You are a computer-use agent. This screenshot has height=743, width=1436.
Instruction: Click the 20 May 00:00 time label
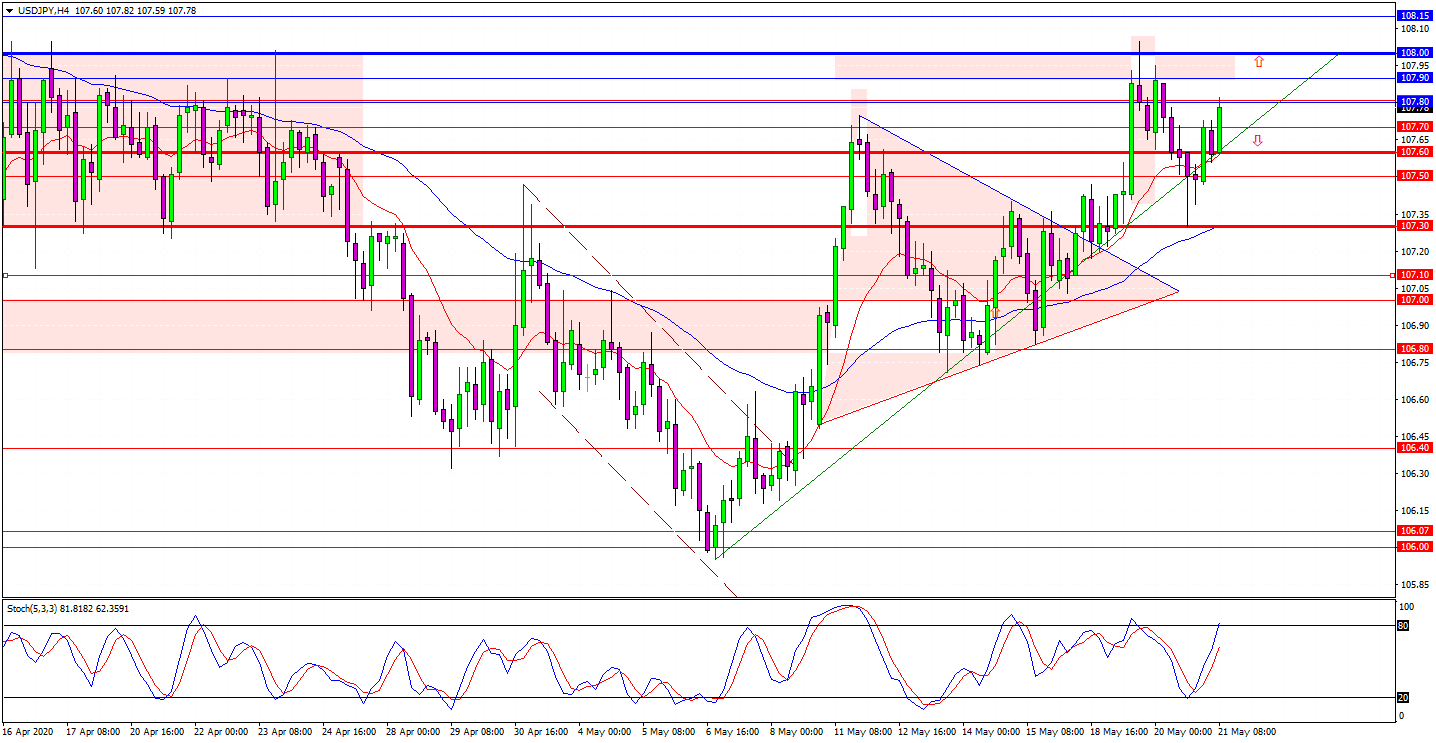click(1182, 732)
